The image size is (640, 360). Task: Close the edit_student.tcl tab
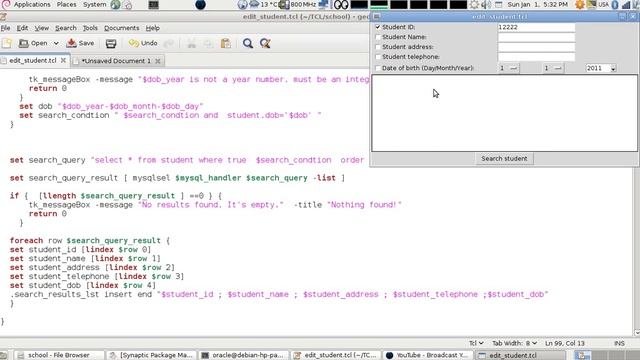(63, 60)
